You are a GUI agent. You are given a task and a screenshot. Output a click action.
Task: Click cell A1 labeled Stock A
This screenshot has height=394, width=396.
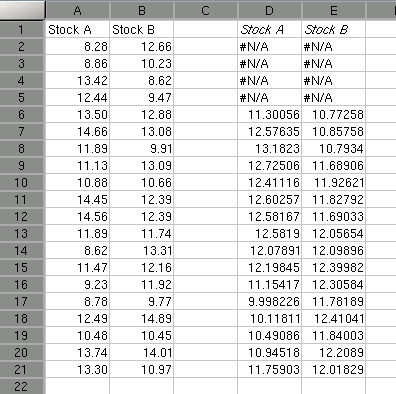point(77,29)
